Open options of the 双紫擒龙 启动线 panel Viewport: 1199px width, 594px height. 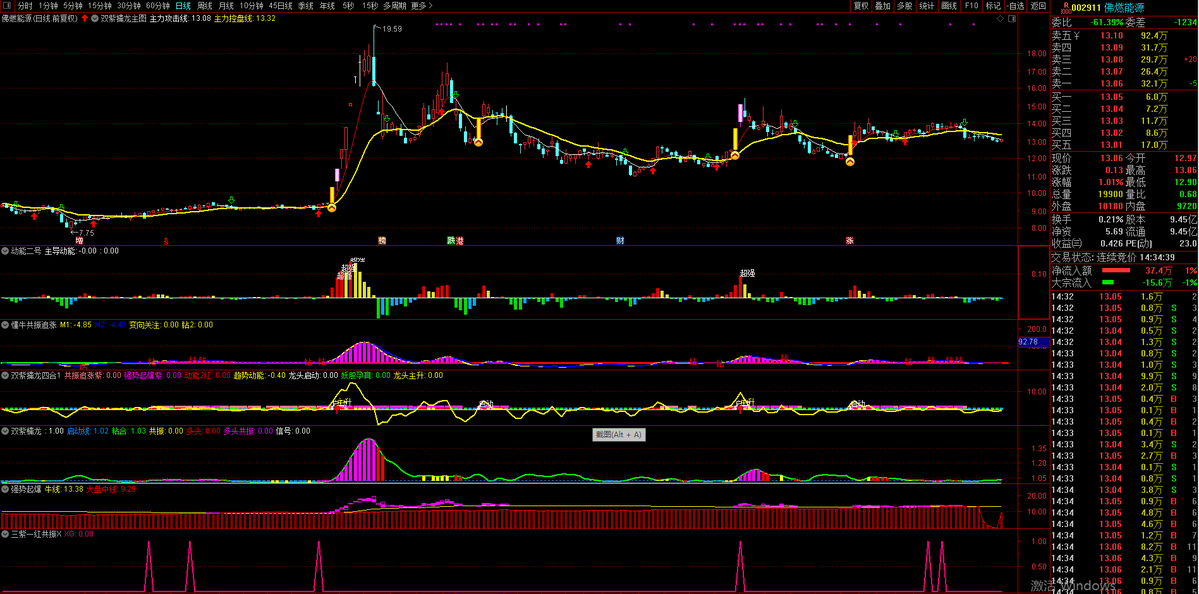coord(5,430)
